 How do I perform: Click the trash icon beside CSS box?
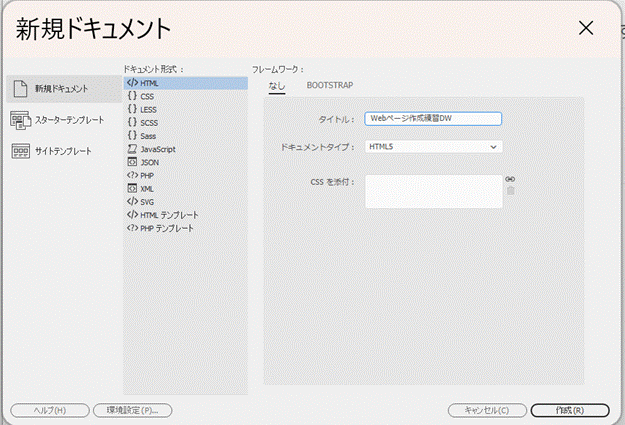(510, 190)
